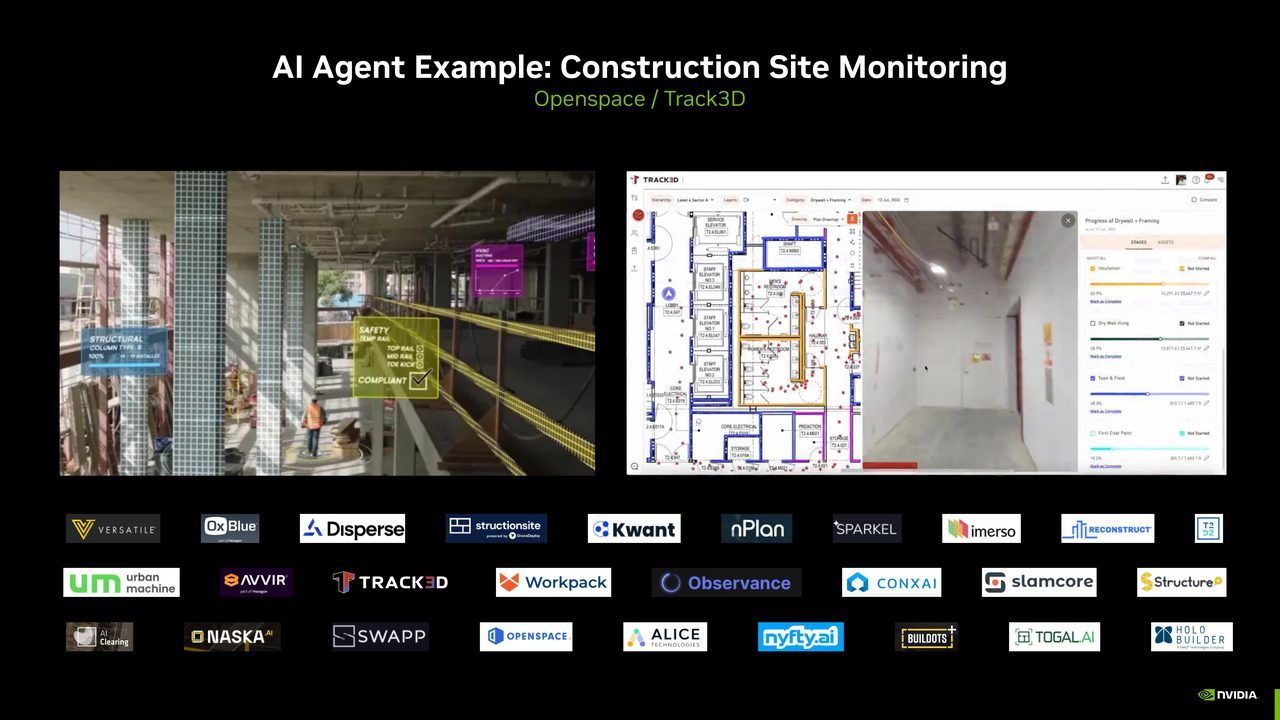Image resolution: width=1280 pixels, height=720 pixels.
Task: Click the OpenSpace logo in partner grid
Action: pos(526,636)
